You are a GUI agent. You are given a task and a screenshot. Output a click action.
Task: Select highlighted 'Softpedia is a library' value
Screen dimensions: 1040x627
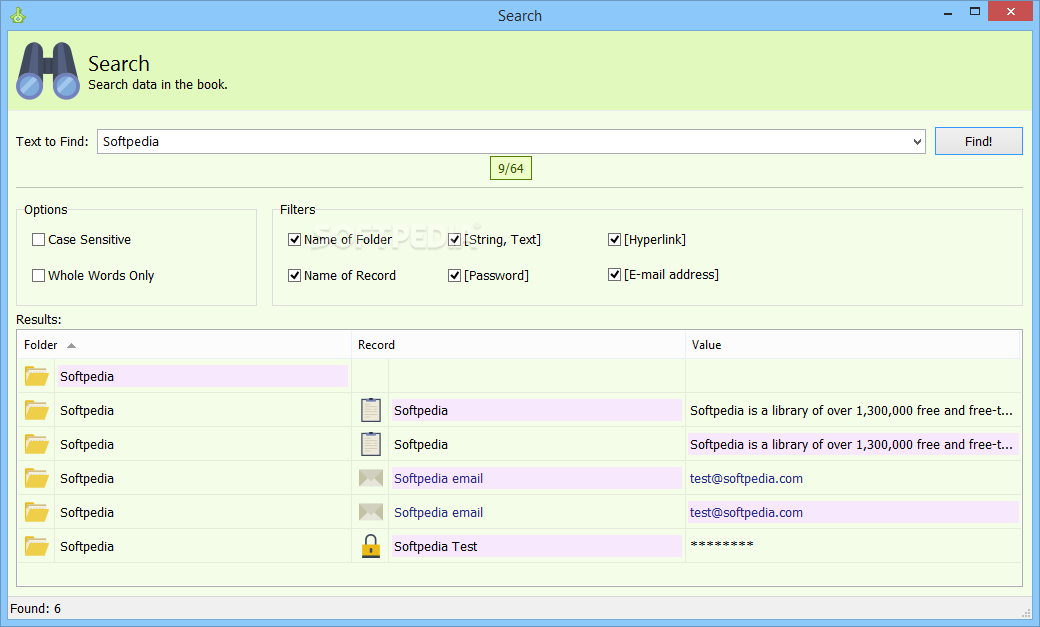click(x=853, y=444)
